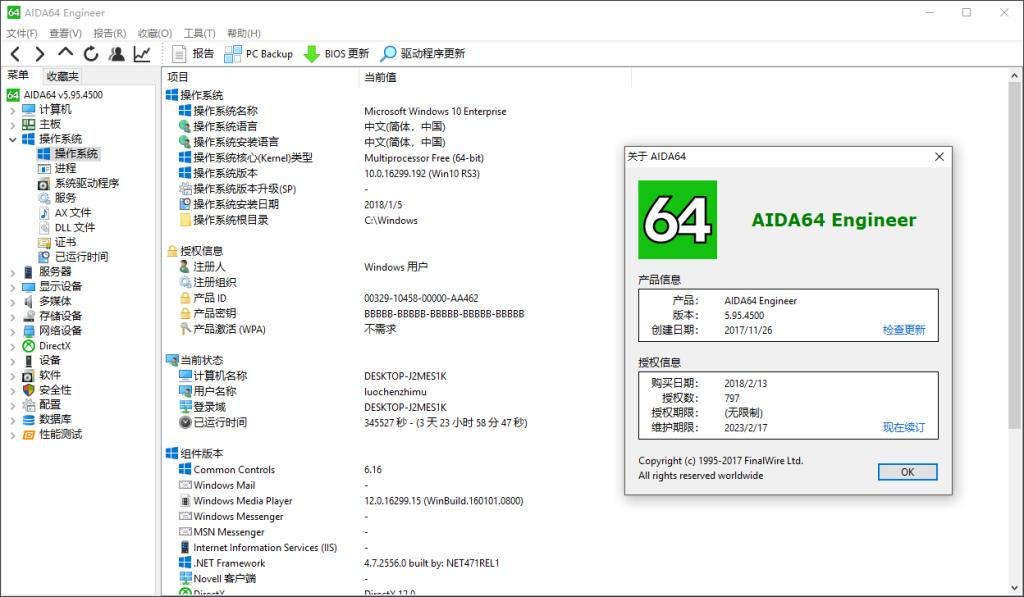Expand the DirectX tree node
This screenshot has height=597, width=1024.
click(12, 346)
